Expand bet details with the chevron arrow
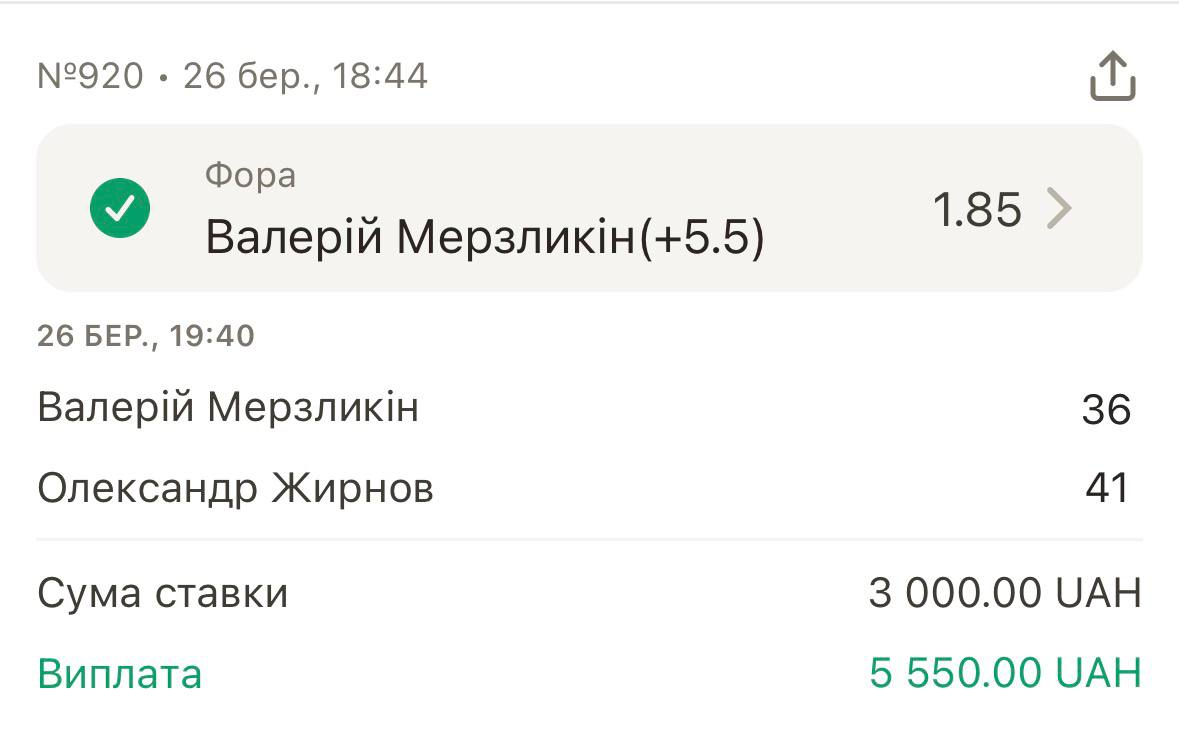This screenshot has width=1179, height=749. (1059, 209)
